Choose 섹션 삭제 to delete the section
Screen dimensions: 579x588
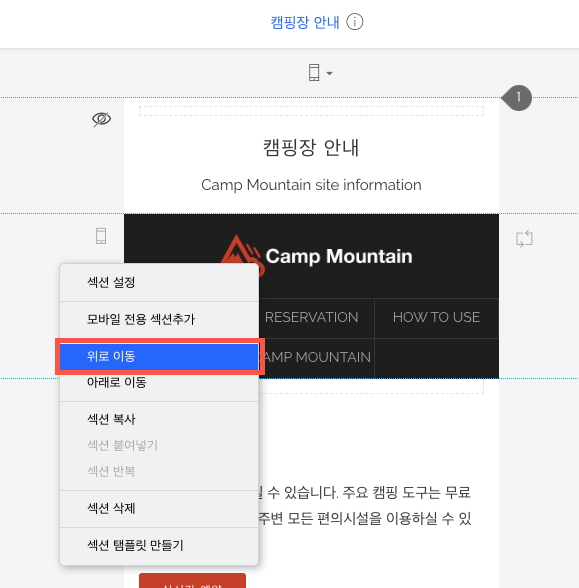coord(159,508)
